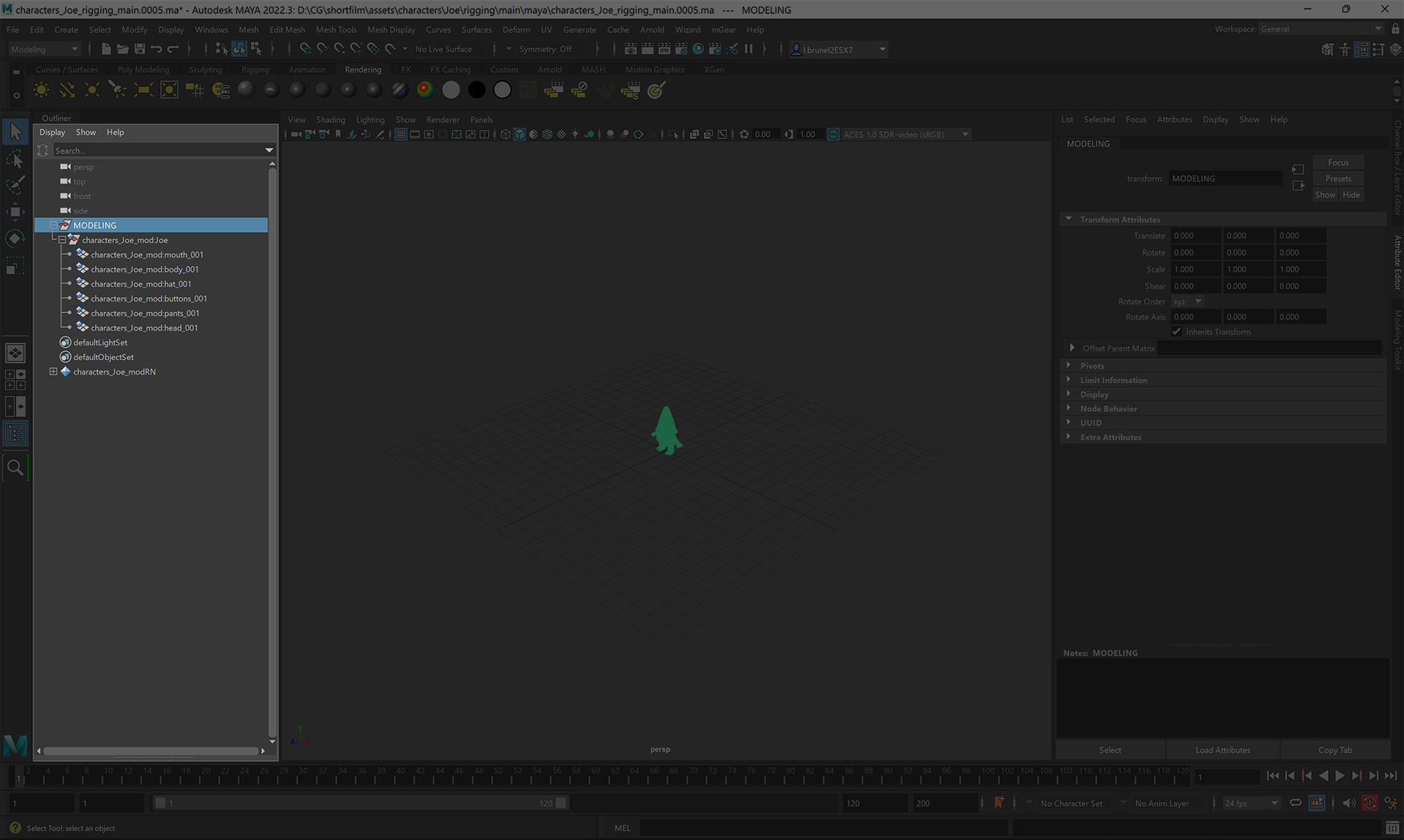This screenshot has height=840, width=1404.
Task: Click the Presets button
Action: pos(1337,179)
